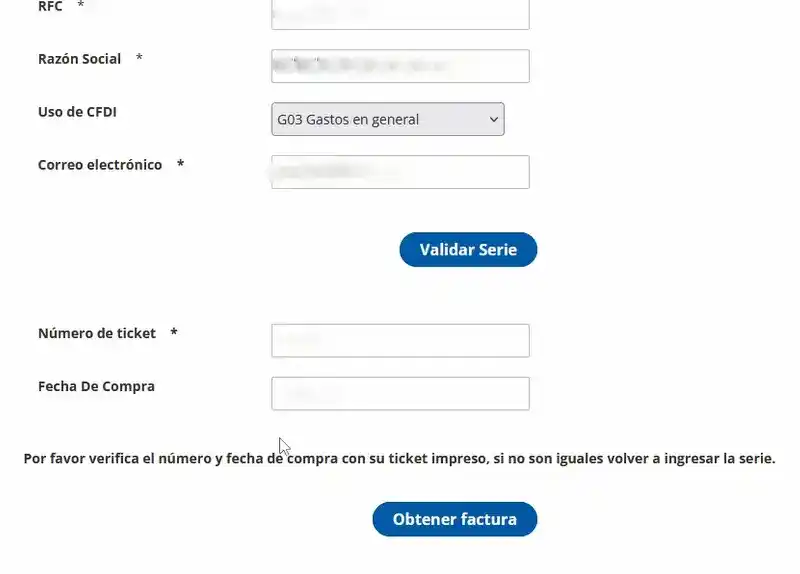The height and width of the screenshot is (574, 800).
Task: Click the Número de ticket label
Action: tap(97, 333)
